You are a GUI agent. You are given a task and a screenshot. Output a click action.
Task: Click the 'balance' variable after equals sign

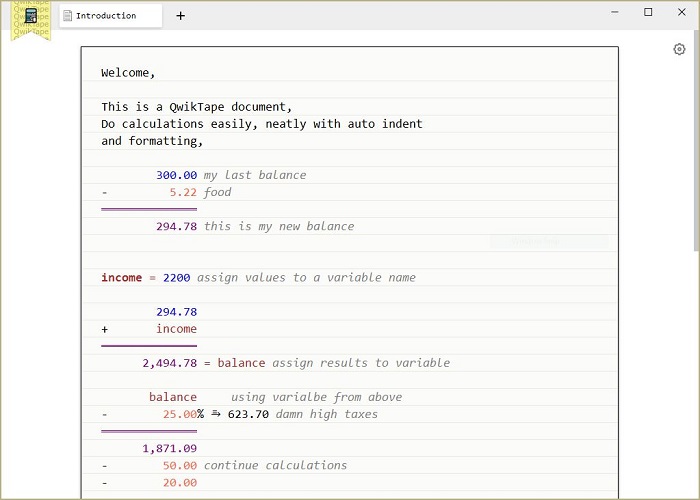[x=241, y=363]
